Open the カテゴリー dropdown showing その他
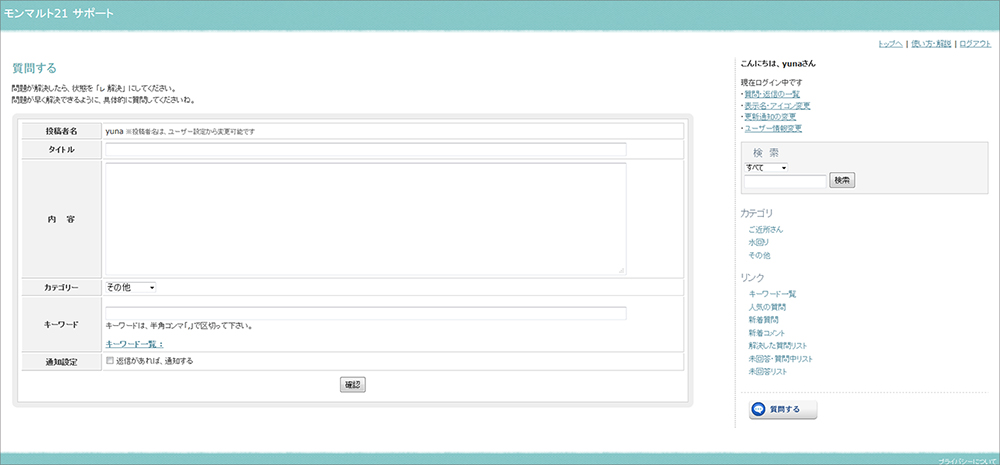Viewport: 1000px width, 465px height. click(x=131, y=288)
